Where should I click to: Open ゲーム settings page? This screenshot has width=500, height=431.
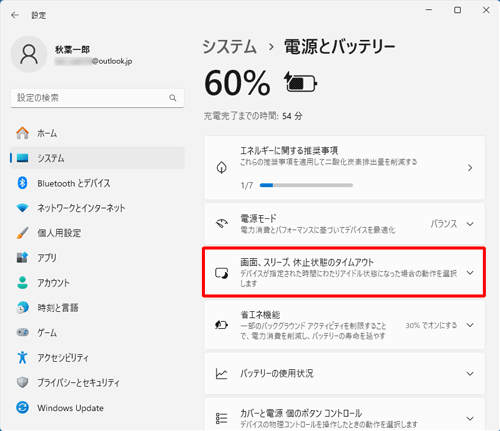[97, 332]
